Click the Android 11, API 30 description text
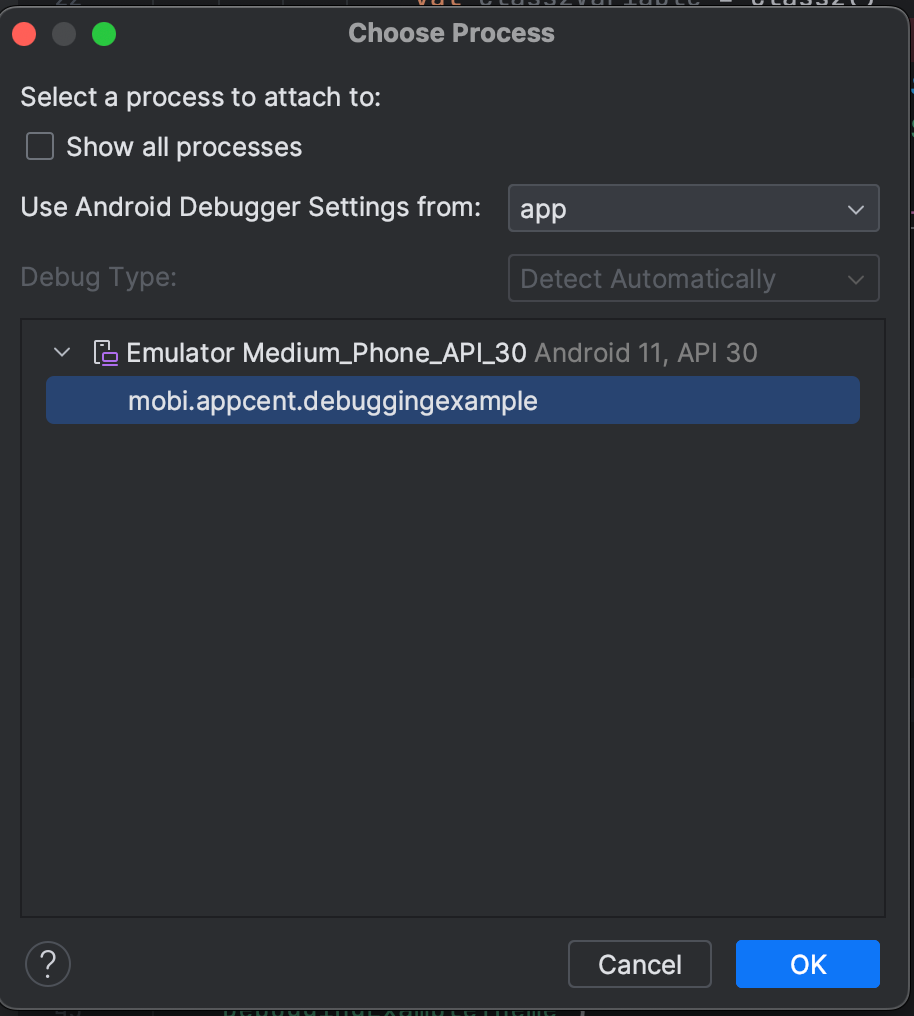 646,353
